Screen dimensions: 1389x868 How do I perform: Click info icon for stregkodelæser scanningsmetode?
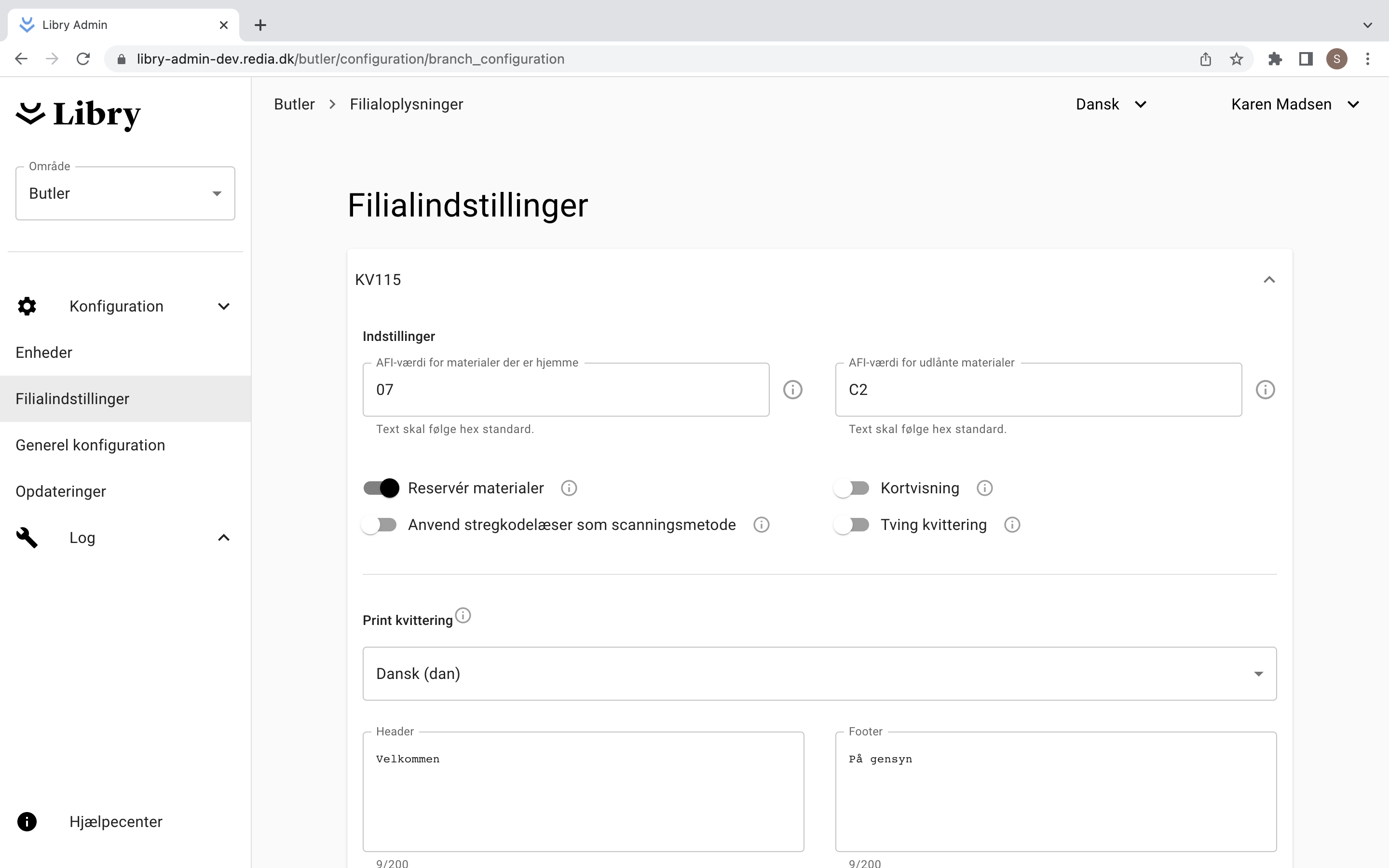tap(761, 525)
